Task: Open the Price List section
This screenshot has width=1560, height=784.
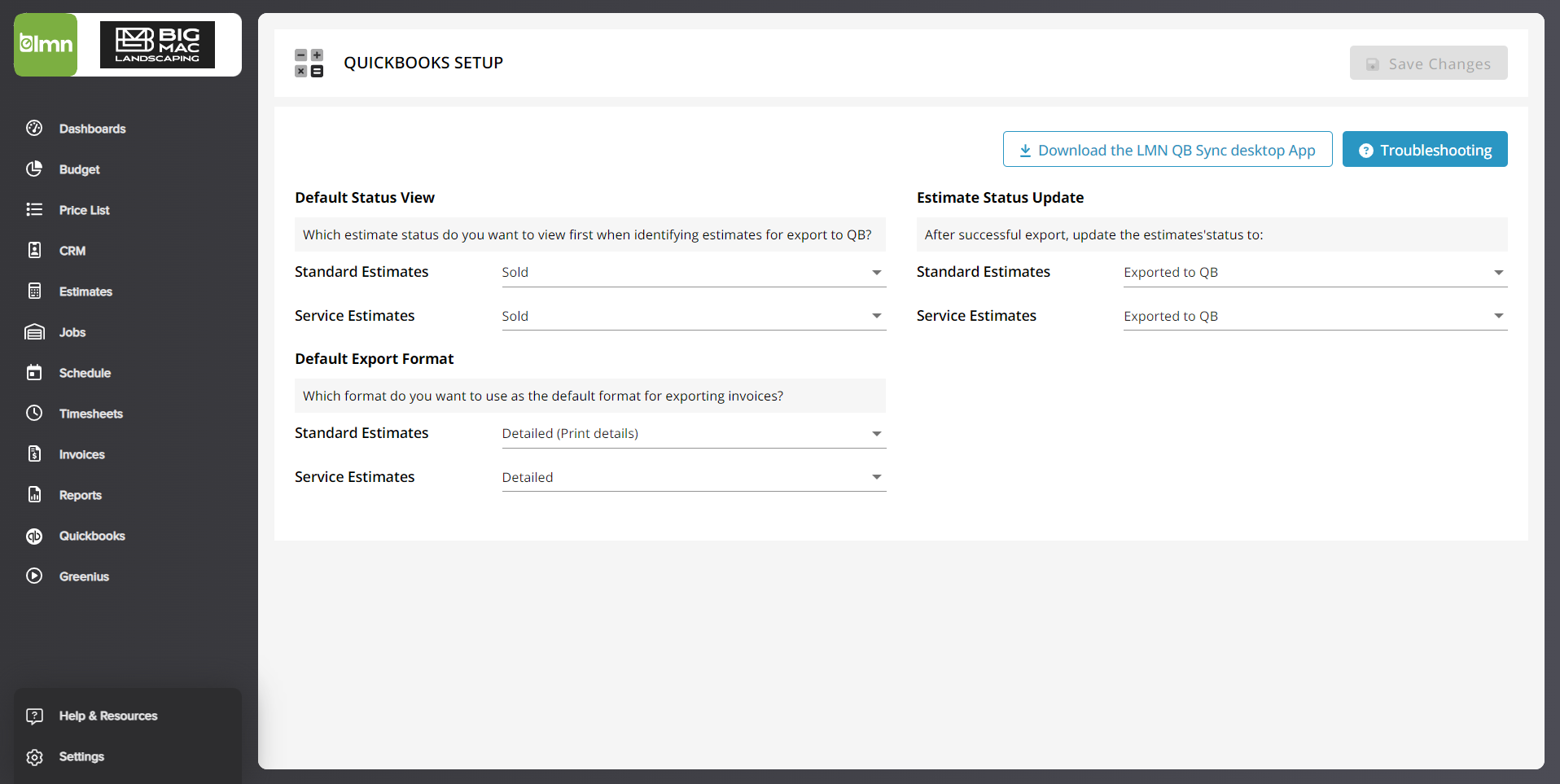Action: click(85, 210)
